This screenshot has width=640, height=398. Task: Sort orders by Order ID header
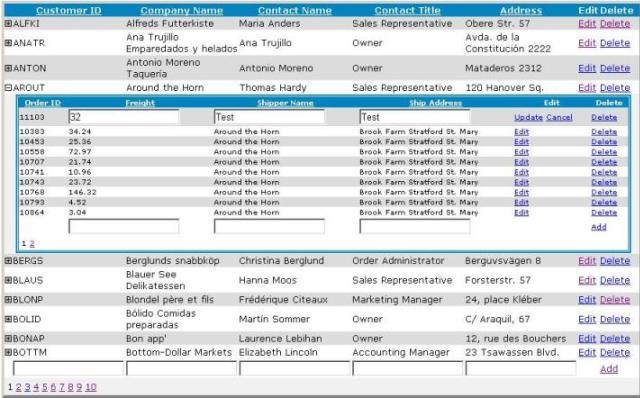[42, 103]
